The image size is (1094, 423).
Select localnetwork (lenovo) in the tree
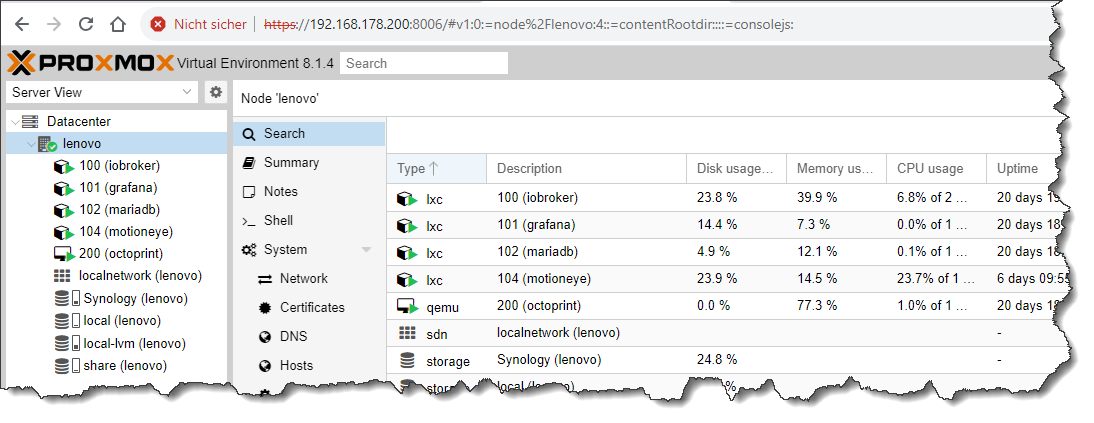pos(141,276)
